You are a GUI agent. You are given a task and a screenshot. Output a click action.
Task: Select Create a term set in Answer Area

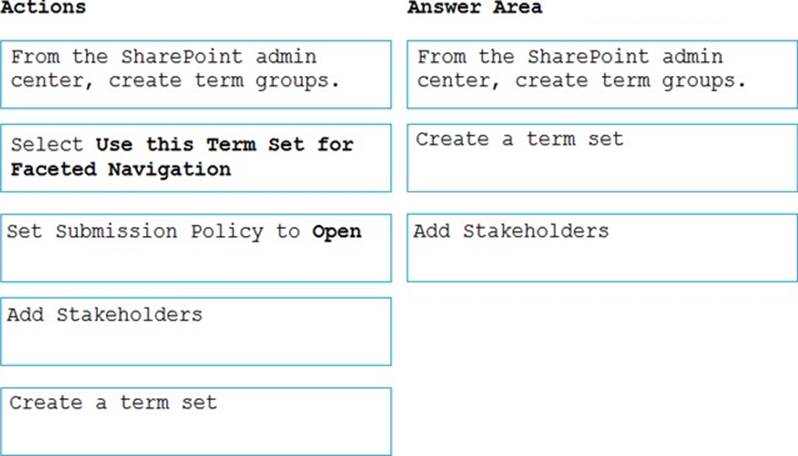pyautogui.click(x=602, y=158)
